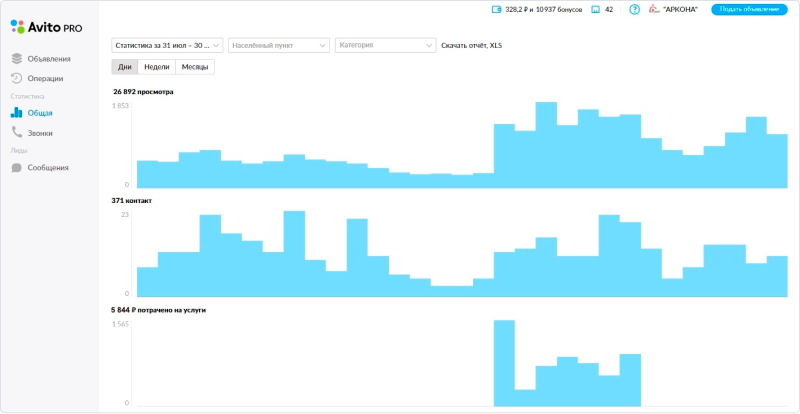Image resolution: width=800 pixels, height=414 pixels.
Task: Click the Скачать отчёт, XLS link
Action: pos(471,45)
